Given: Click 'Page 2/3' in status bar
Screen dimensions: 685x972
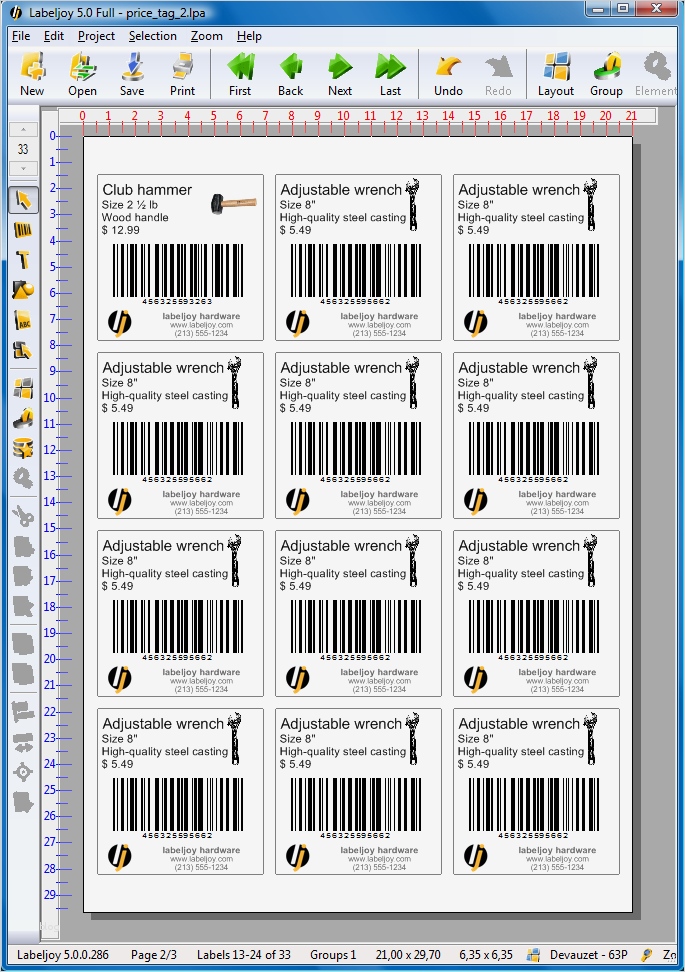Looking at the screenshot, I should (x=155, y=955).
